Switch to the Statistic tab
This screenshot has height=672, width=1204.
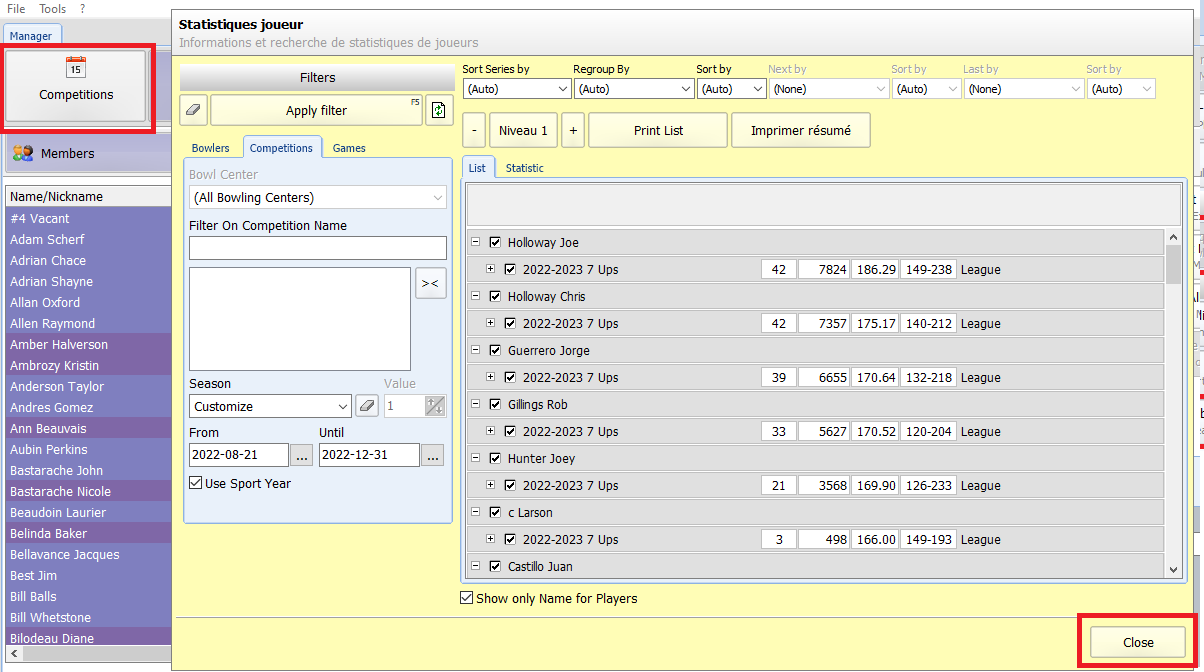525,168
